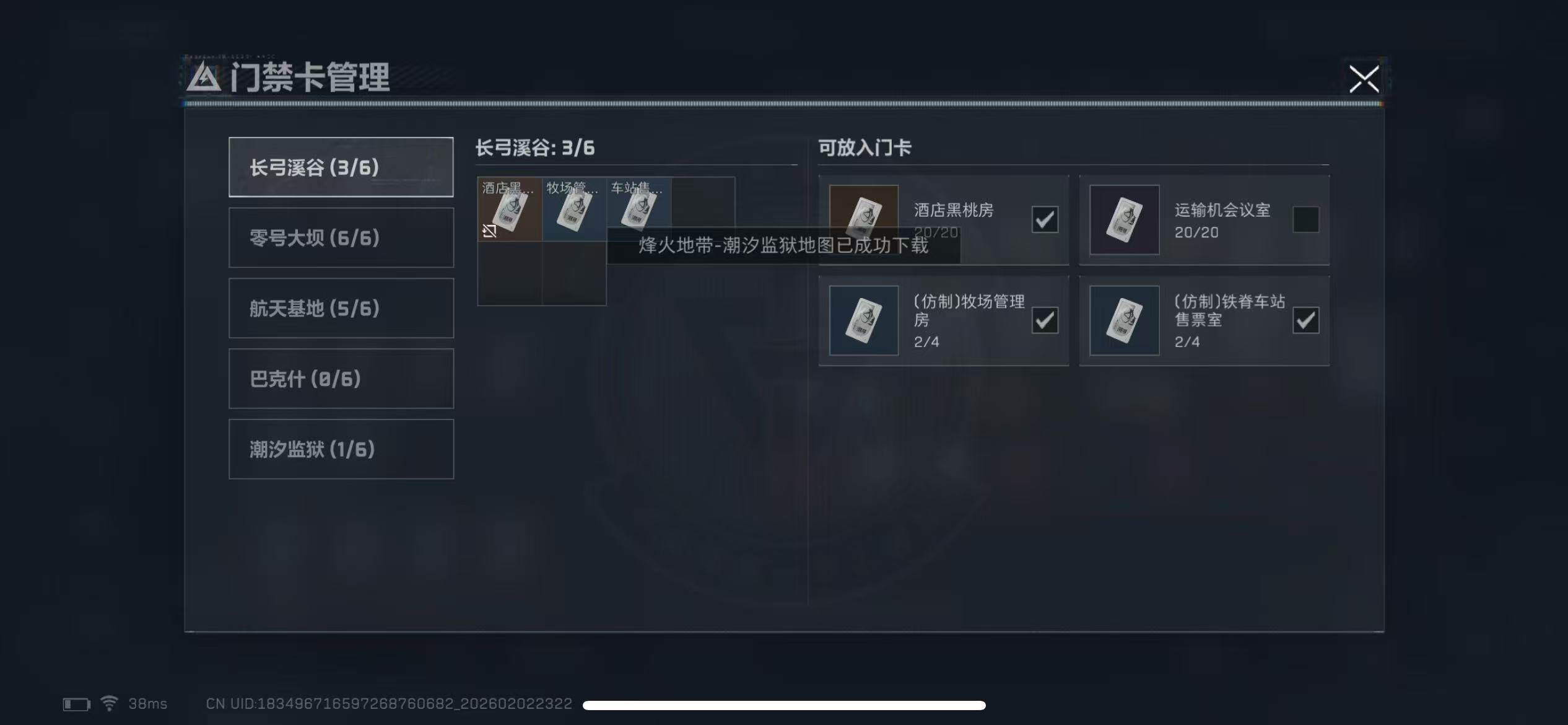Select the 长弓溪谷 (3/6) tab

pyautogui.click(x=341, y=167)
